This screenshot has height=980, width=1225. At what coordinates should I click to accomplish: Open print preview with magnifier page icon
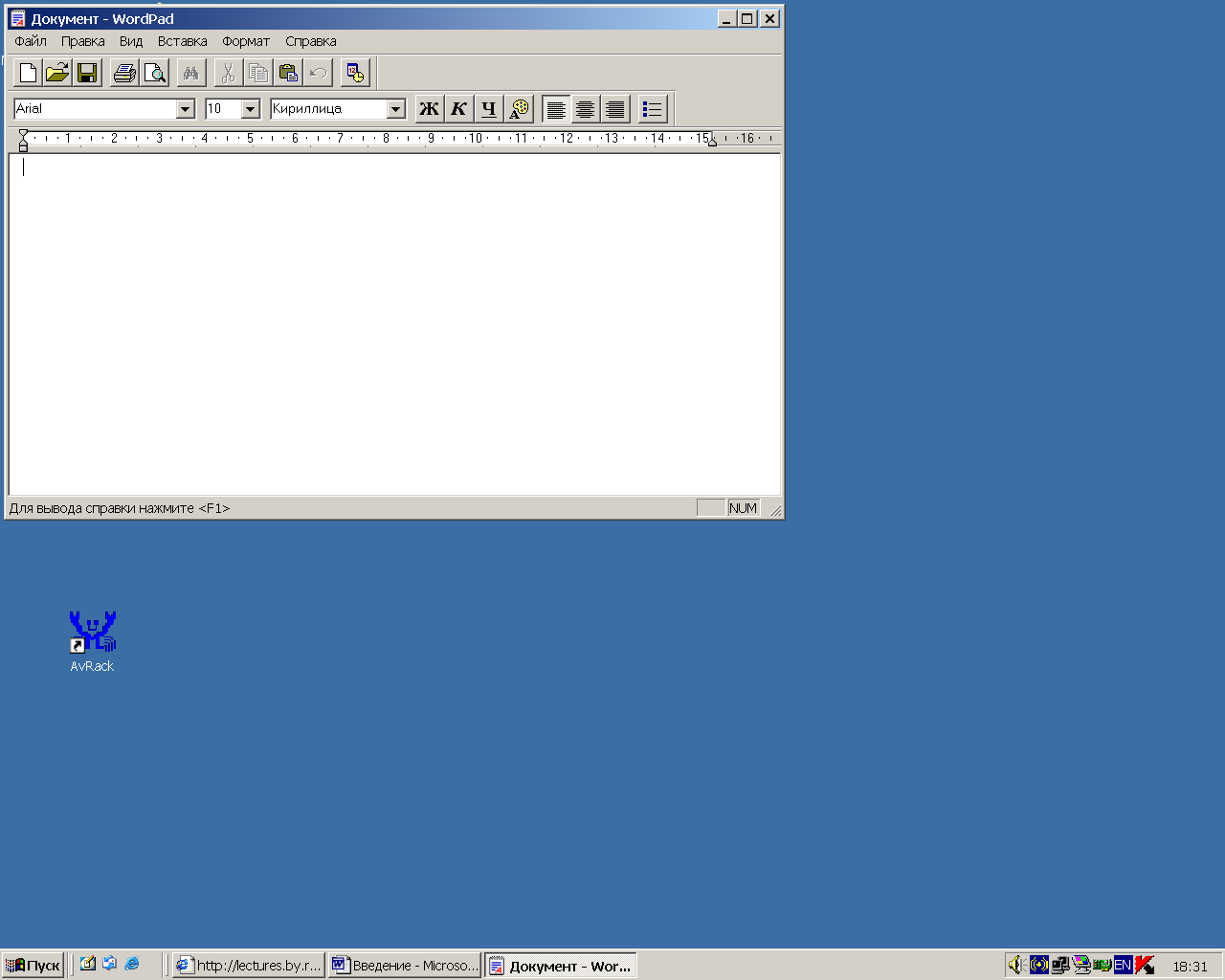[154, 73]
